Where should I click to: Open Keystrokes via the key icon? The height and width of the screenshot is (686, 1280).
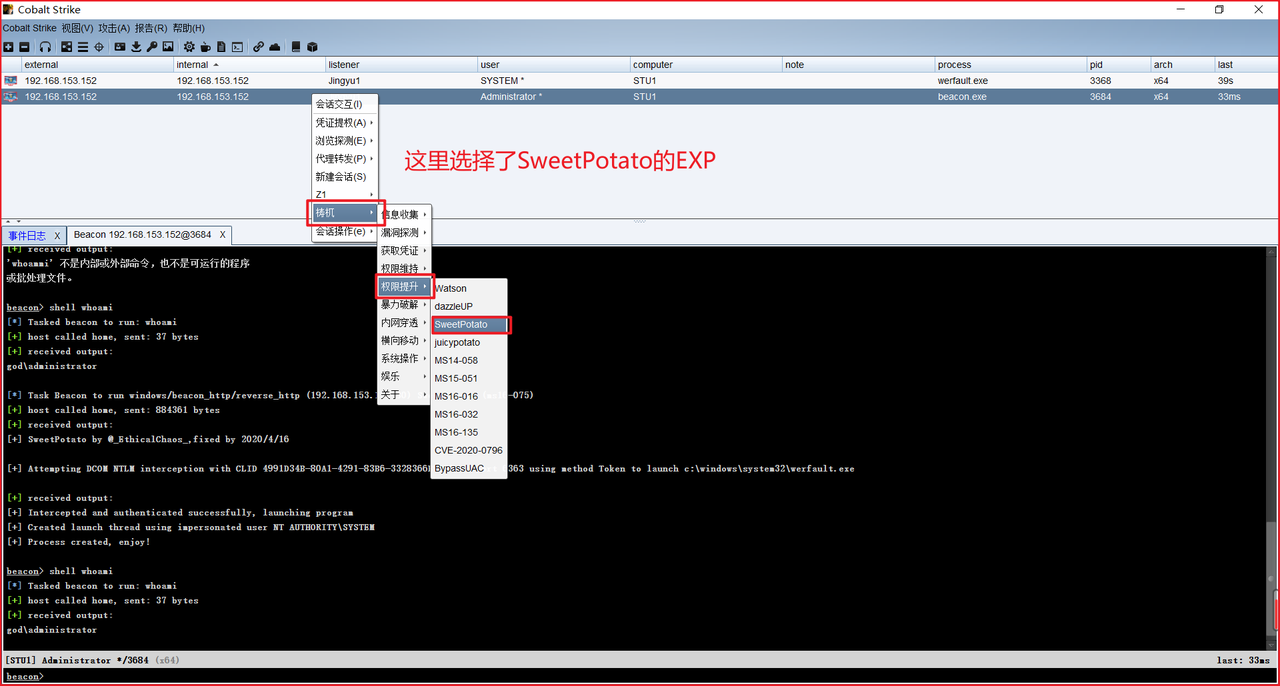pos(152,47)
